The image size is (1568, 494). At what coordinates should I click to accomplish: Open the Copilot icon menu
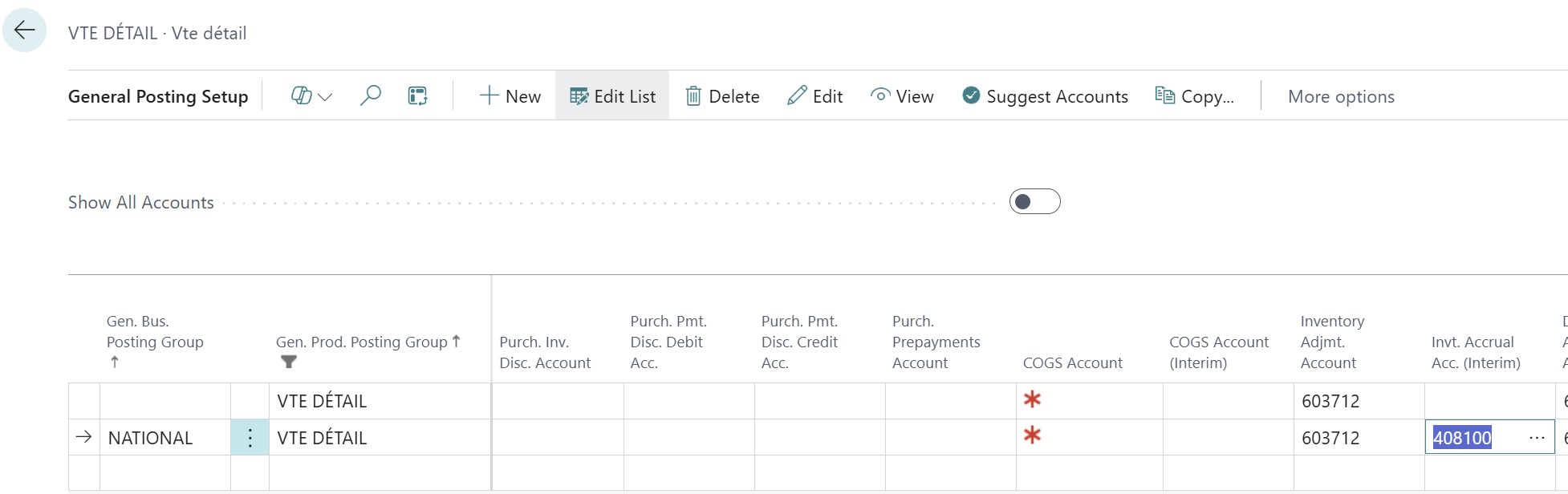302,96
